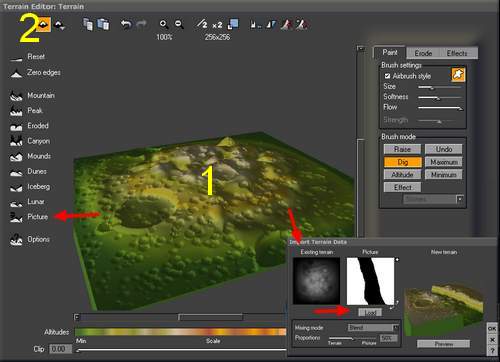Viewport: 500px width, 362px height.
Task: Cancel the import with the X button
Action: [492, 340]
